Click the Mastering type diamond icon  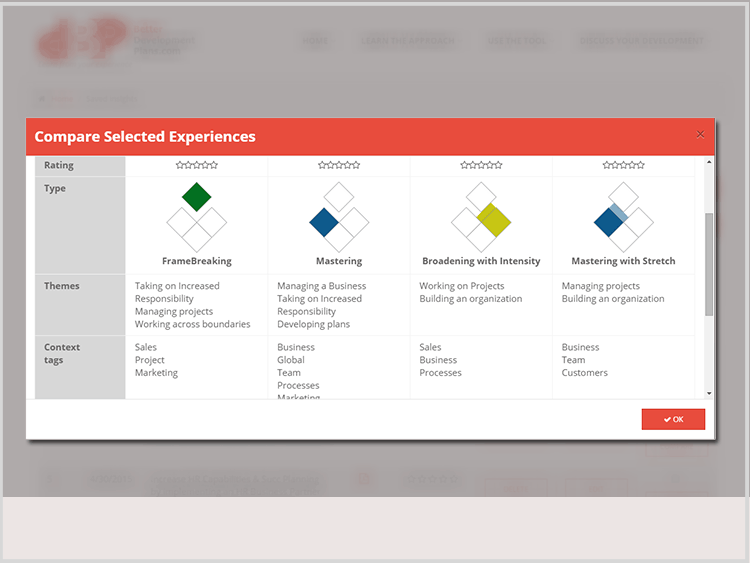click(x=339, y=217)
